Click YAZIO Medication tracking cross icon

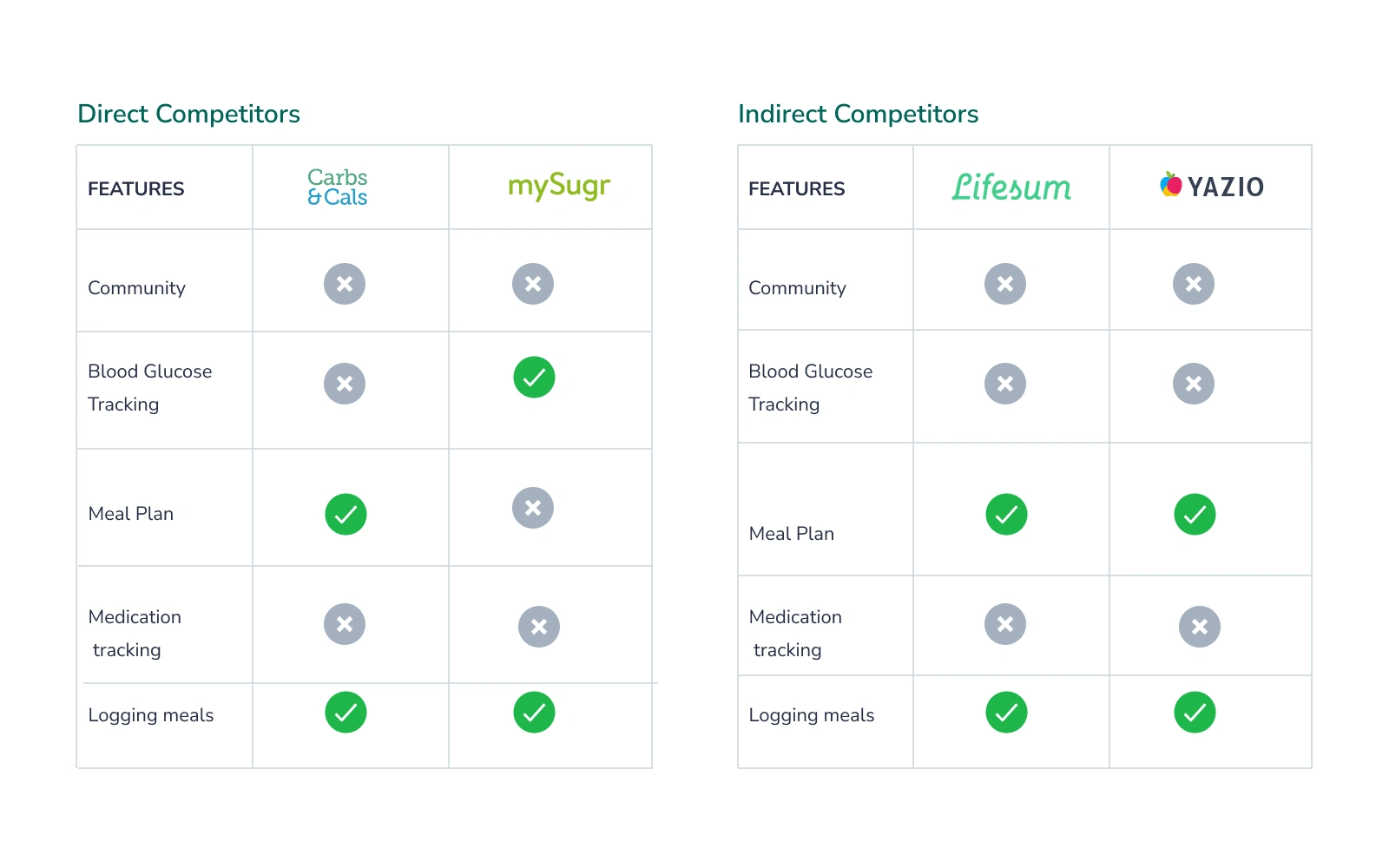[x=1199, y=627]
